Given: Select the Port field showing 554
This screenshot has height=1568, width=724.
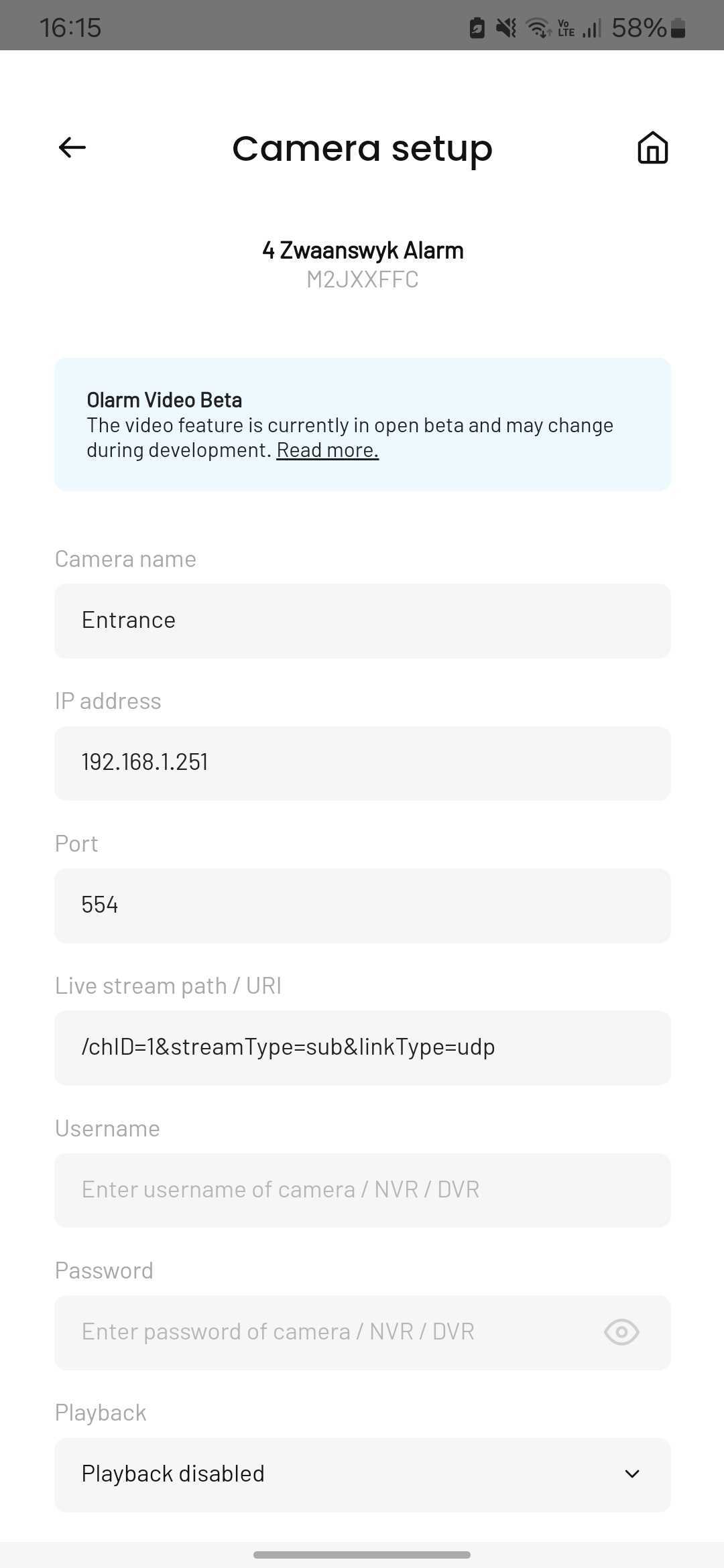Looking at the screenshot, I should tap(363, 905).
